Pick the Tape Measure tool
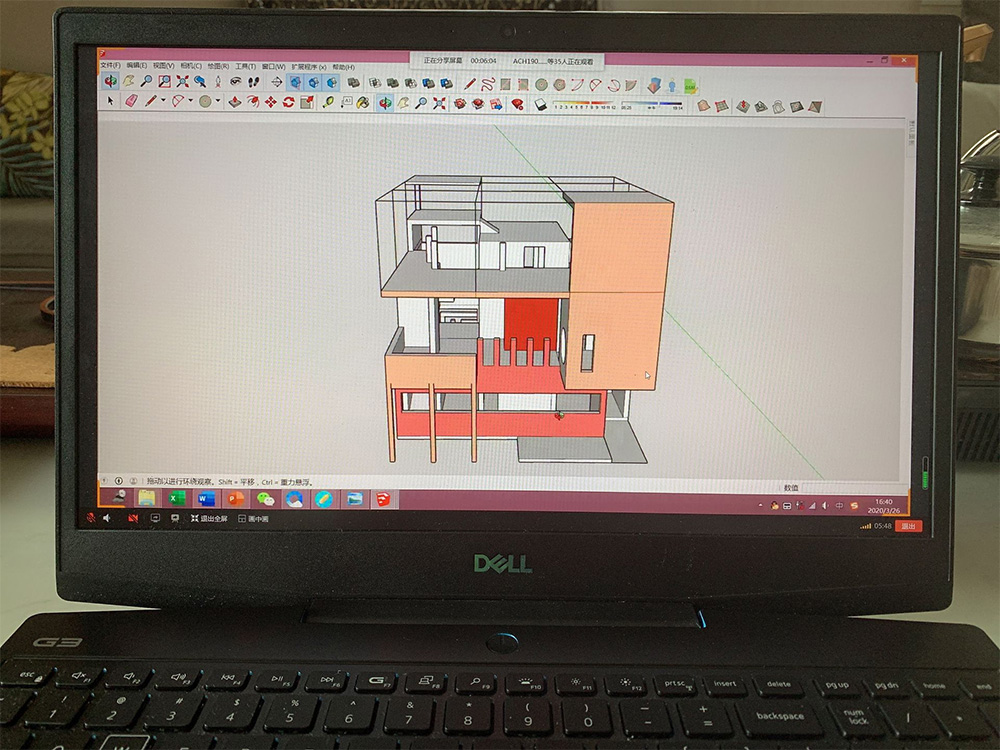Viewport: 1000px width, 750px height. [x=328, y=102]
